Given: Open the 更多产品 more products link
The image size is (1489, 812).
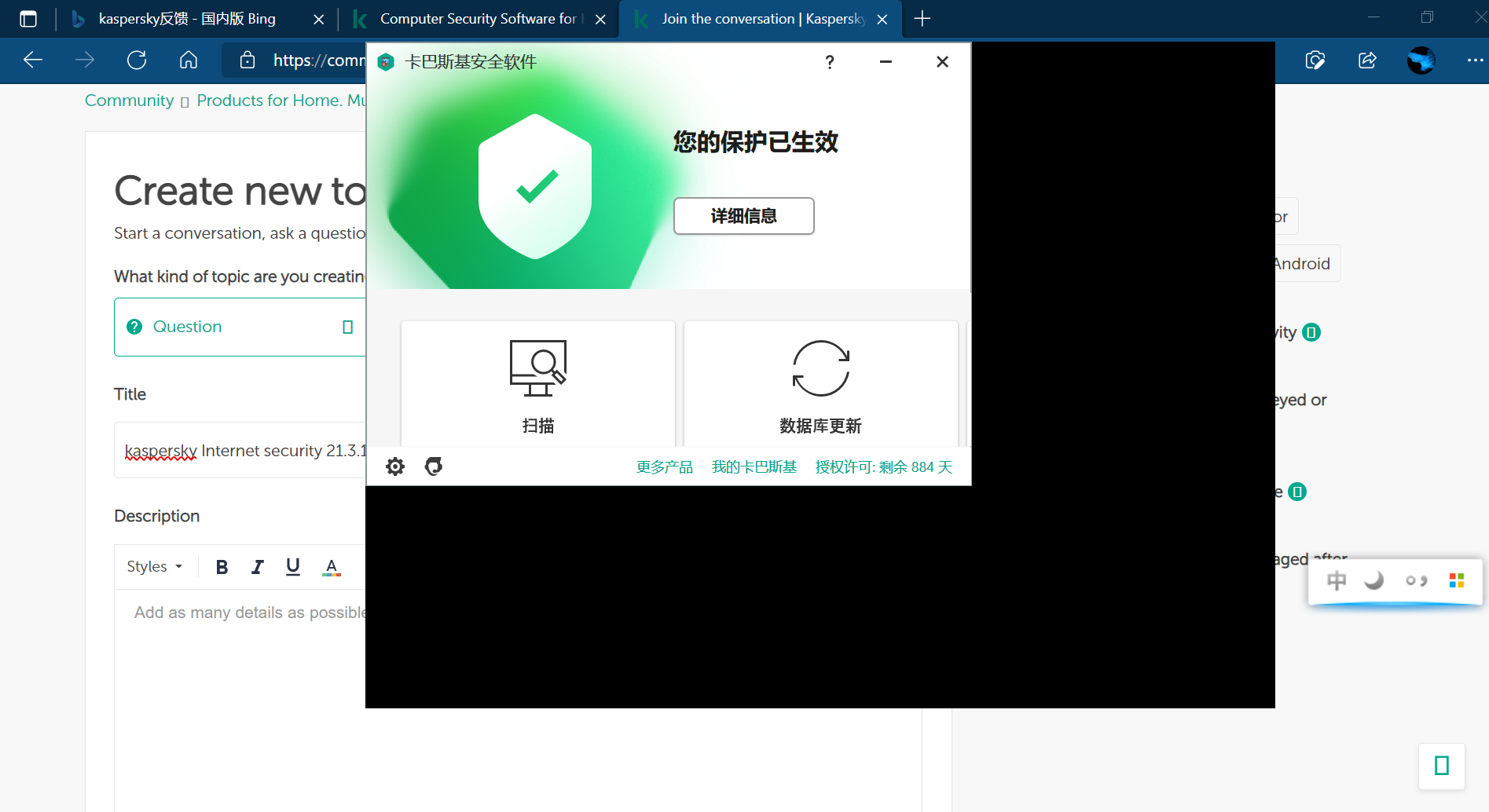Looking at the screenshot, I should coord(665,467).
